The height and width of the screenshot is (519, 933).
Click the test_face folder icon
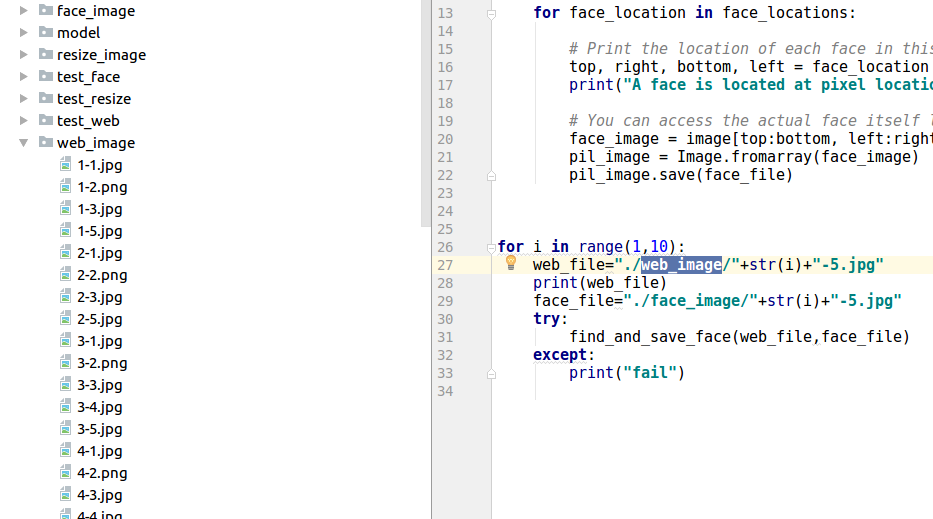point(46,76)
